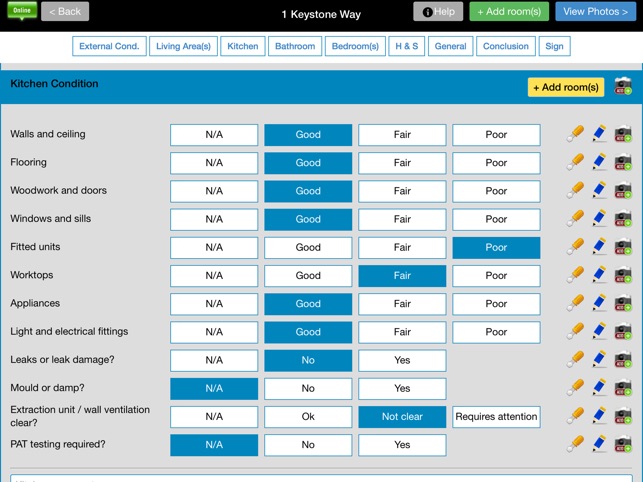Viewport: 643px width, 482px height.
Task: Go to the Conclusion tab
Action: coord(506,46)
